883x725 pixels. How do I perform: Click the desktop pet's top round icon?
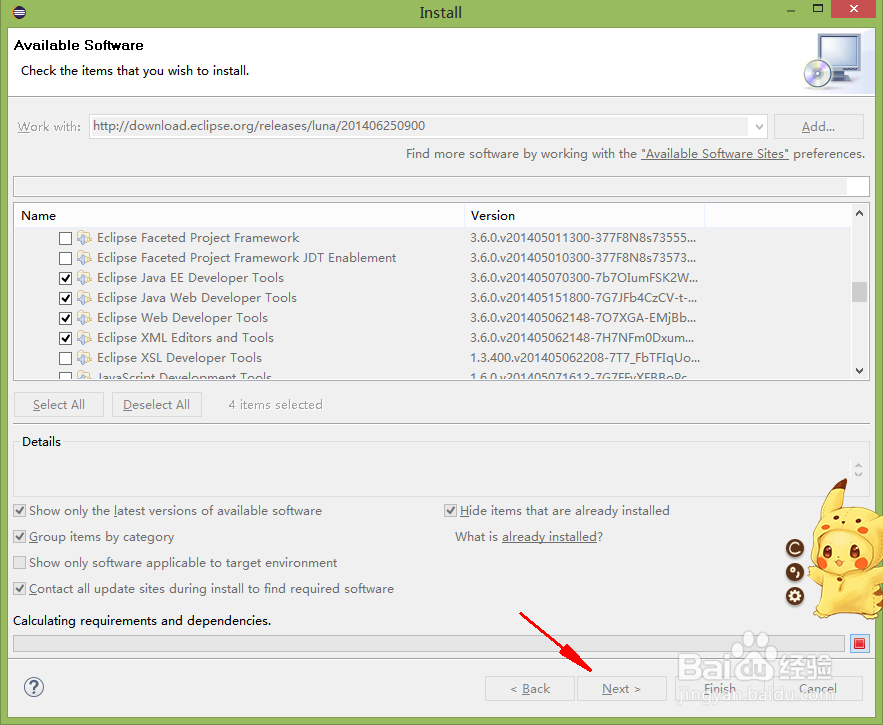pyautogui.click(x=795, y=548)
